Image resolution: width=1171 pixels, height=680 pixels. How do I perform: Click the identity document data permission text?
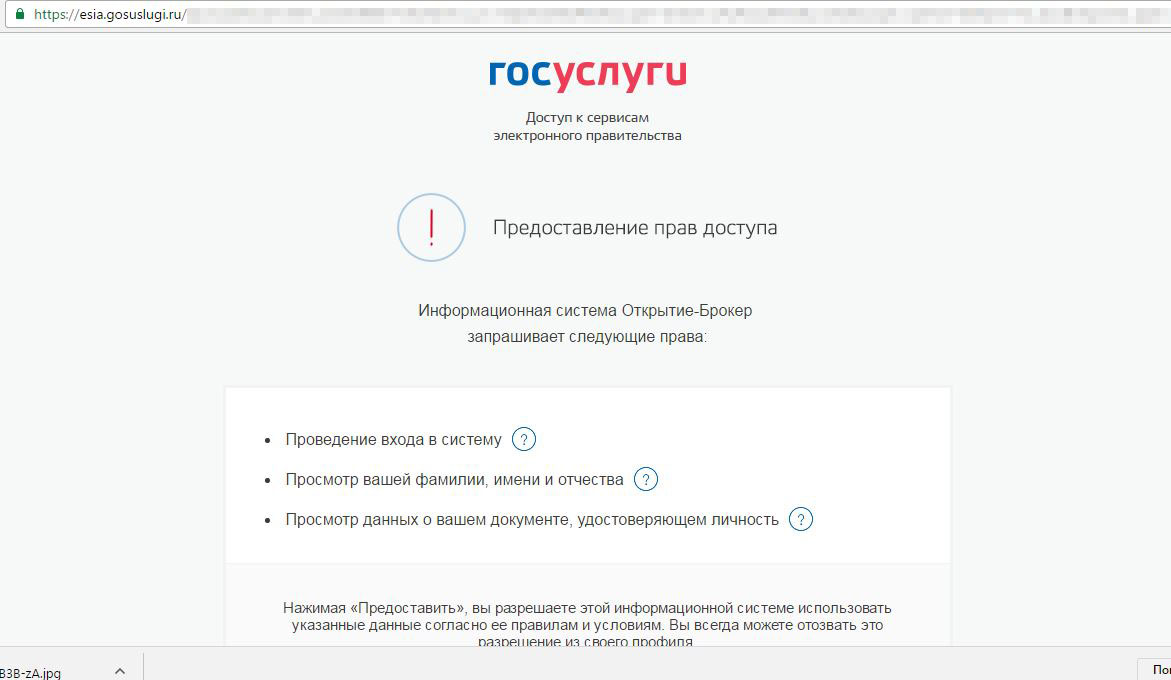click(531, 520)
